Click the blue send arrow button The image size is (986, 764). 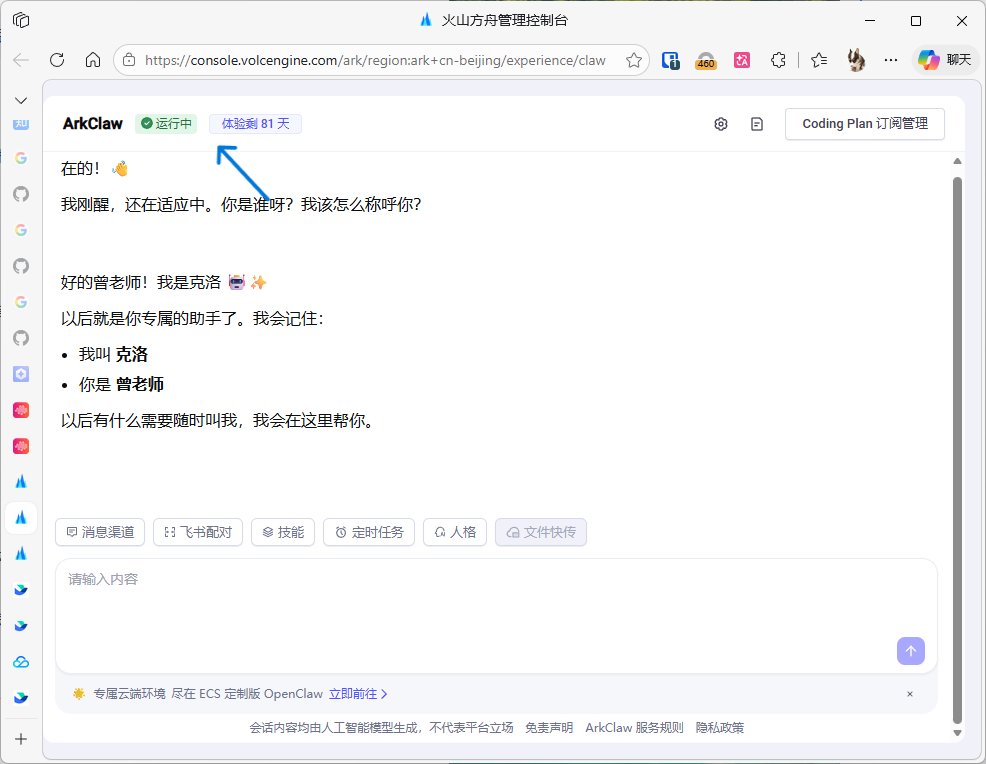click(x=910, y=651)
